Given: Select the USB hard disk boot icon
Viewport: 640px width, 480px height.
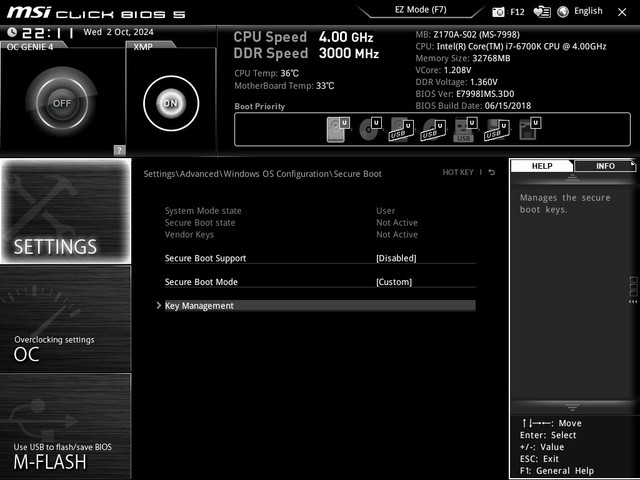Looking at the screenshot, I should point(401,130).
